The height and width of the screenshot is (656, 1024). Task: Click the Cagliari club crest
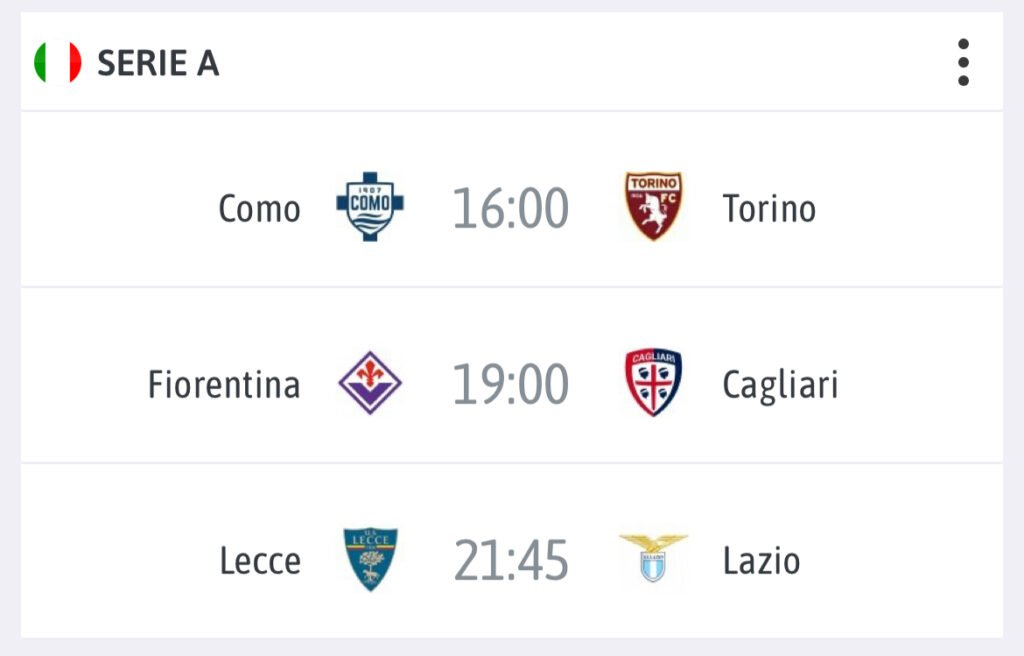[x=653, y=382]
